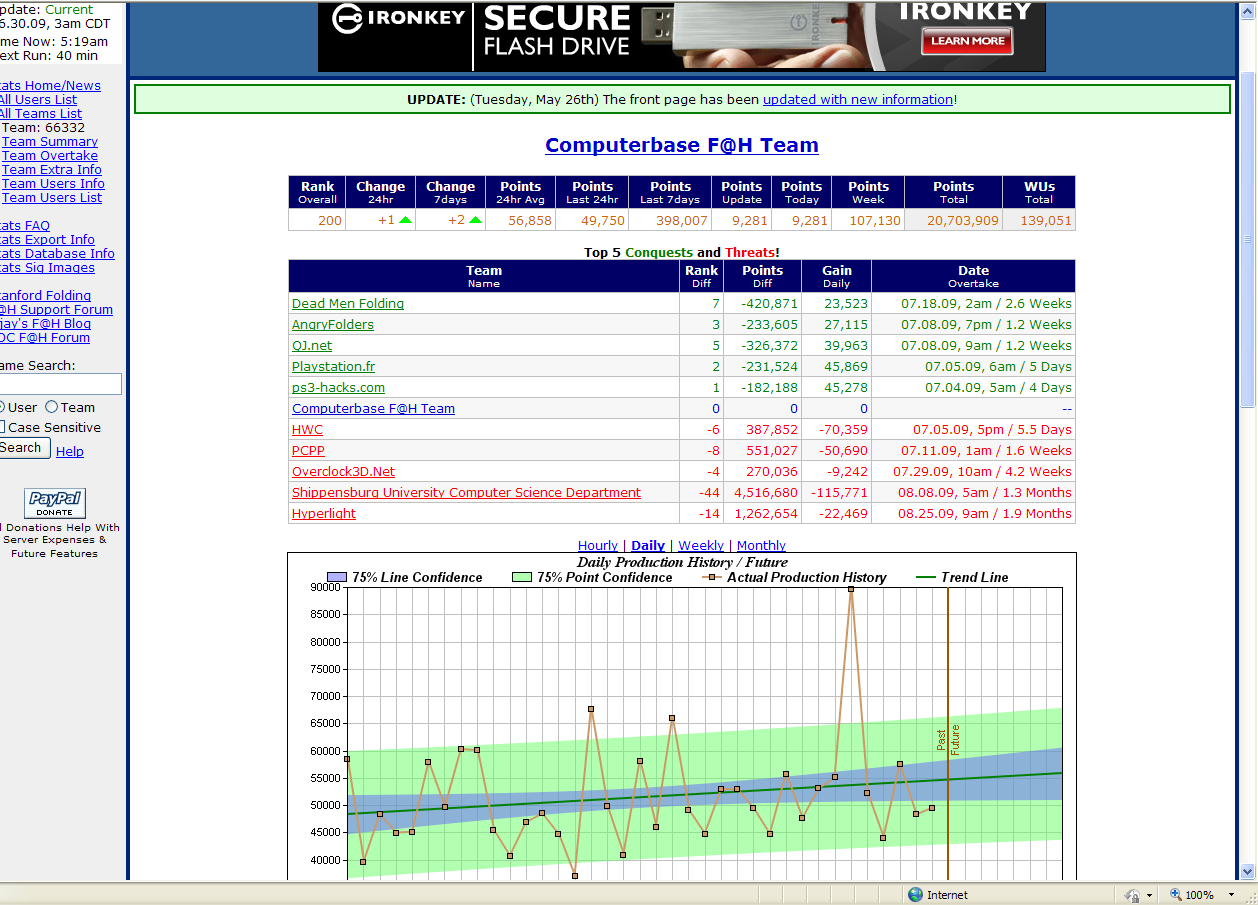The width and height of the screenshot is (1258, 905).
Task: Go to Stats Home/News page
Action: (50, 86)
